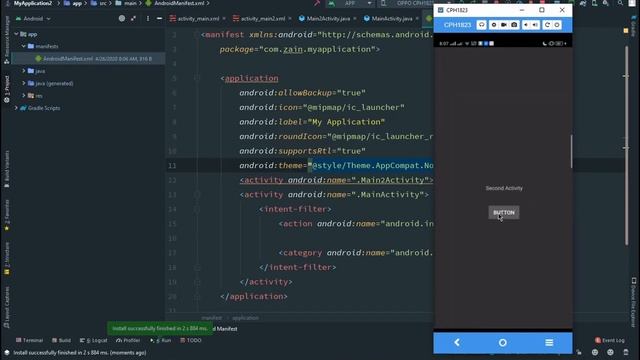
Task: Close the activity_main.xml tab
Action: click(224, 18)
